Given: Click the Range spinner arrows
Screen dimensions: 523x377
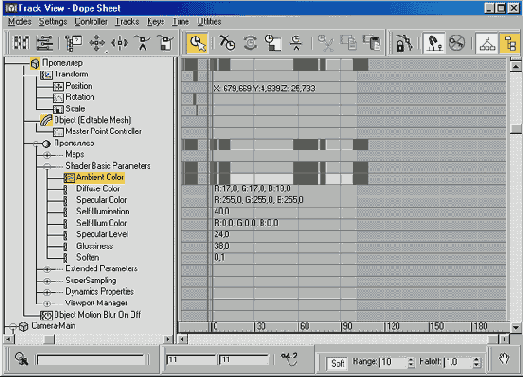Looking at the screenshot, I should pyautogui.click(x=411, y=362).
